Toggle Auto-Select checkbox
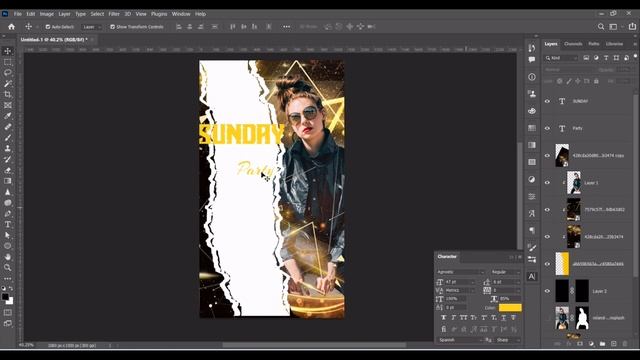The width and height of the screenshot is (640, 360). [48, 27]
